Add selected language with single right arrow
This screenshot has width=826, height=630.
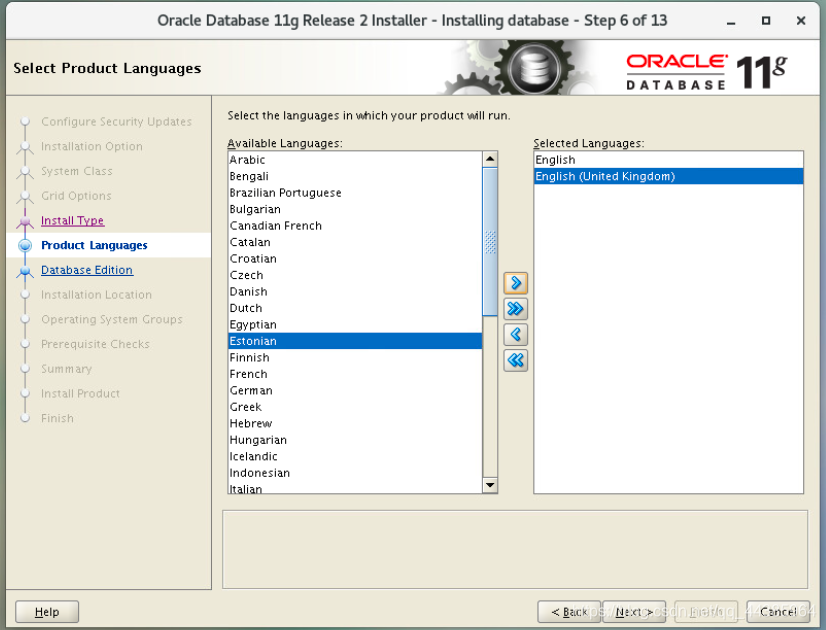(x=515, y=283)
